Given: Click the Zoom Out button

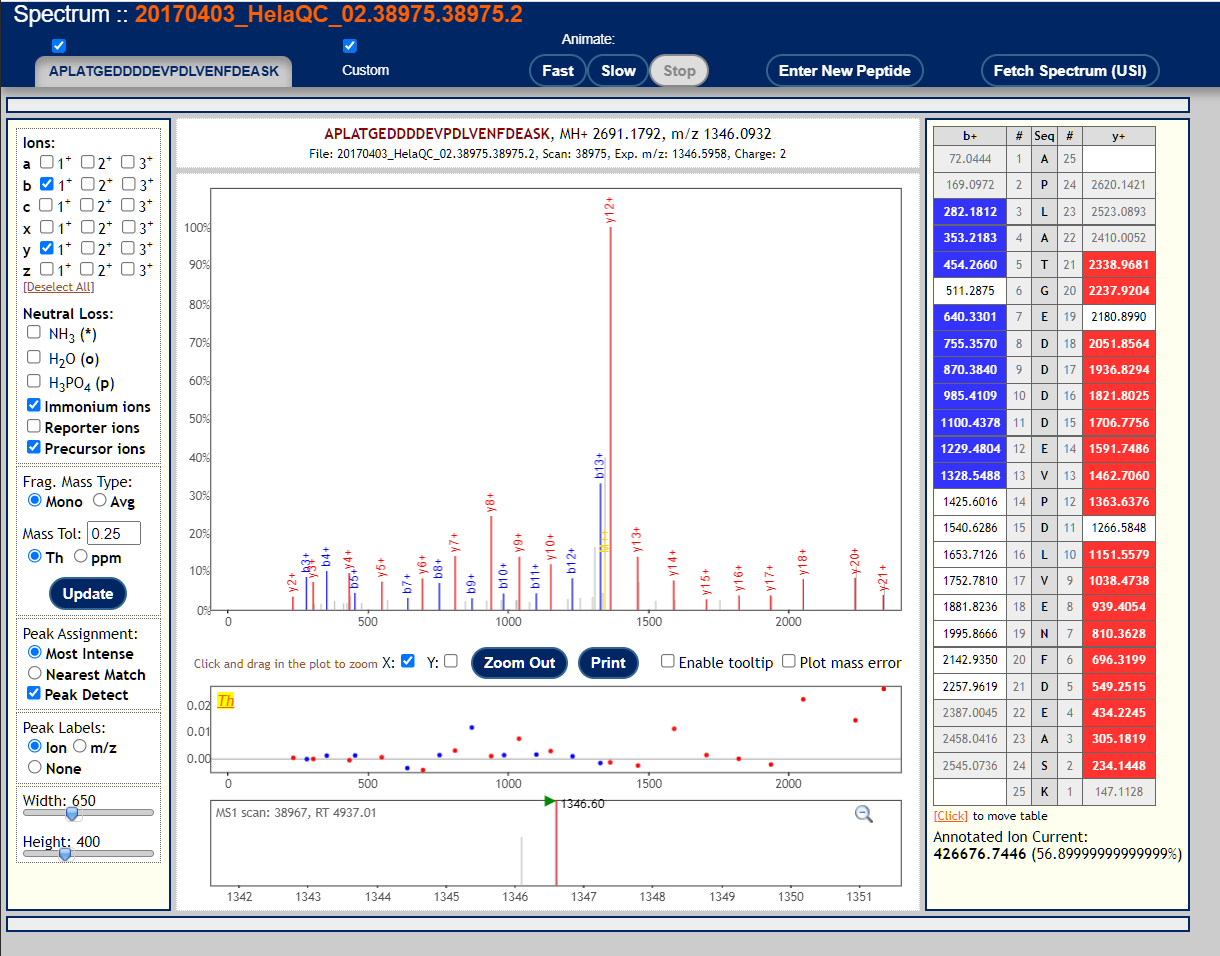Looking at the screenshot, I should coord(519,663).
